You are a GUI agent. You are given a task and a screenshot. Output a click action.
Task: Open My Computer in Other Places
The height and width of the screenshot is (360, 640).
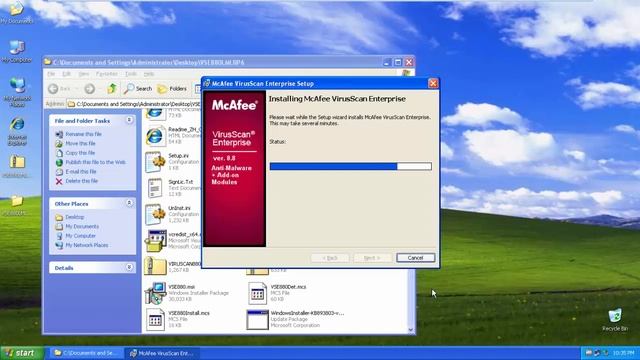pos(80,236)
